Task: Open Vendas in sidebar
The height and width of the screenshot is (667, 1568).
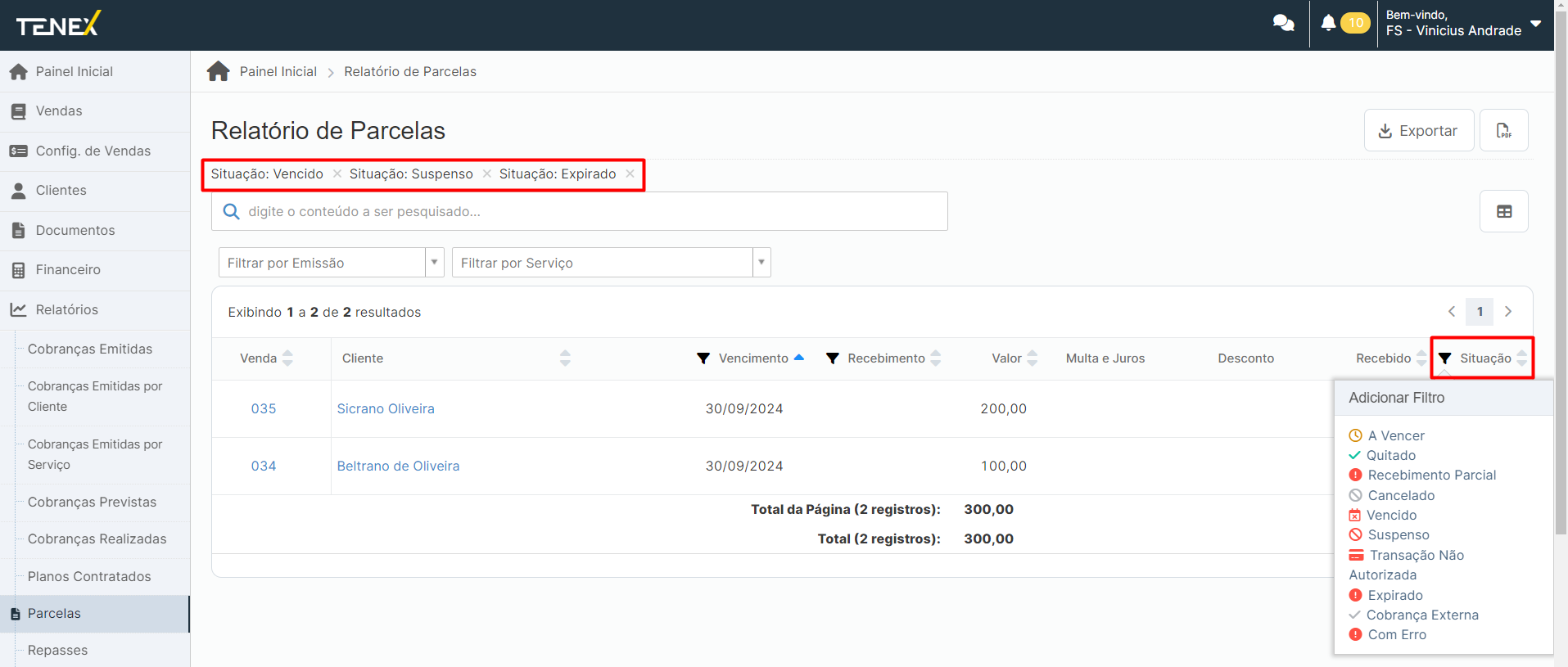Action: coord(95,111)
